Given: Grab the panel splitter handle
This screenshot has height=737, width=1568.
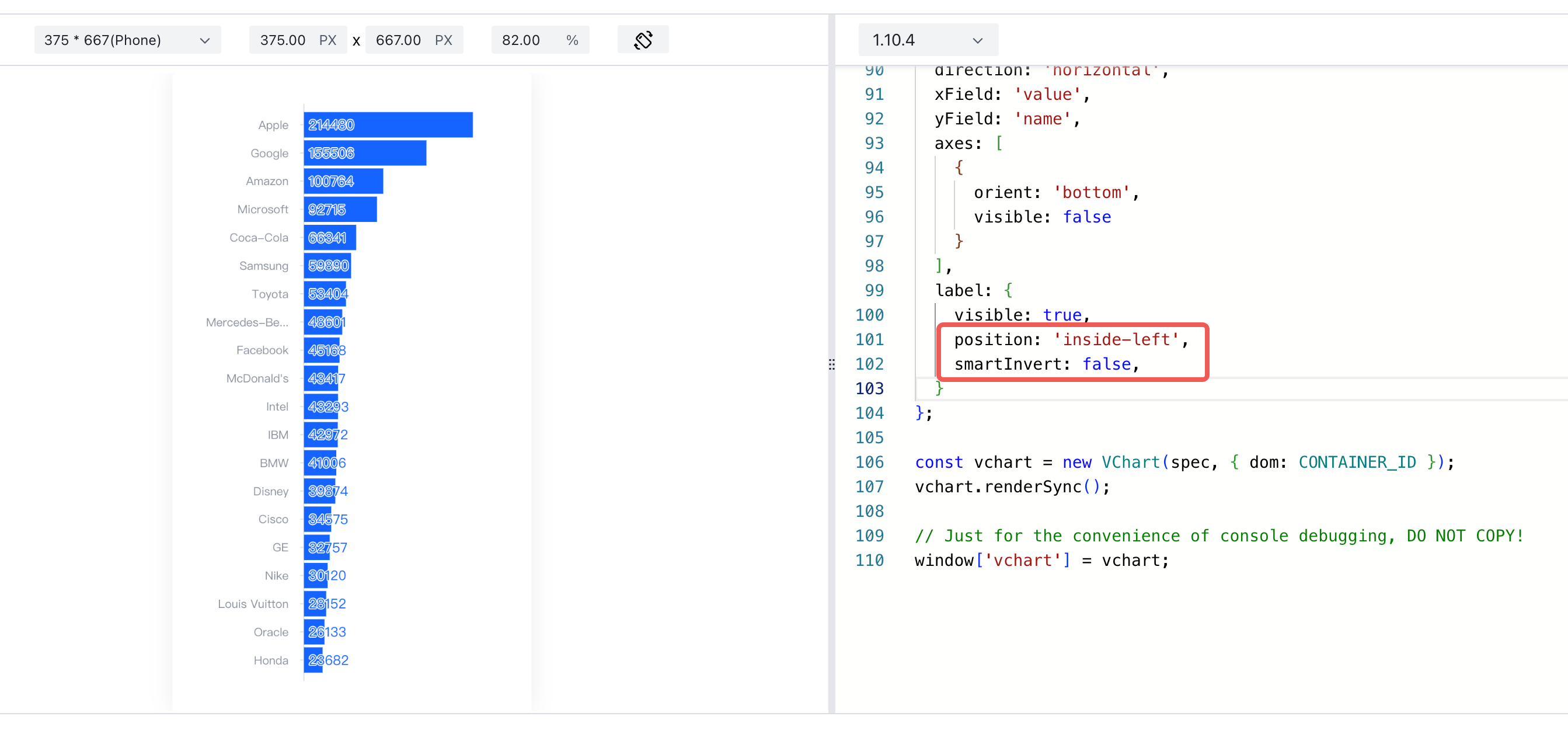Looking at the screenshot, I should [831, 364].
